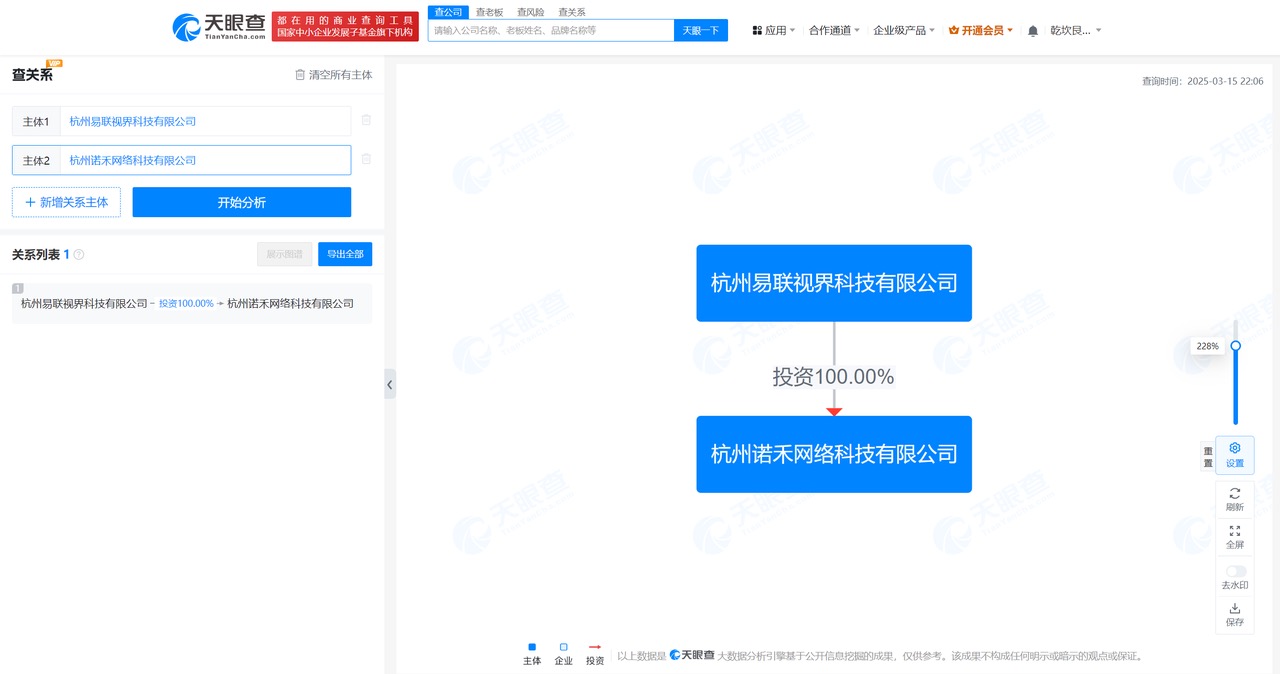Save the relationship graph image

[x=1235, y=614]
